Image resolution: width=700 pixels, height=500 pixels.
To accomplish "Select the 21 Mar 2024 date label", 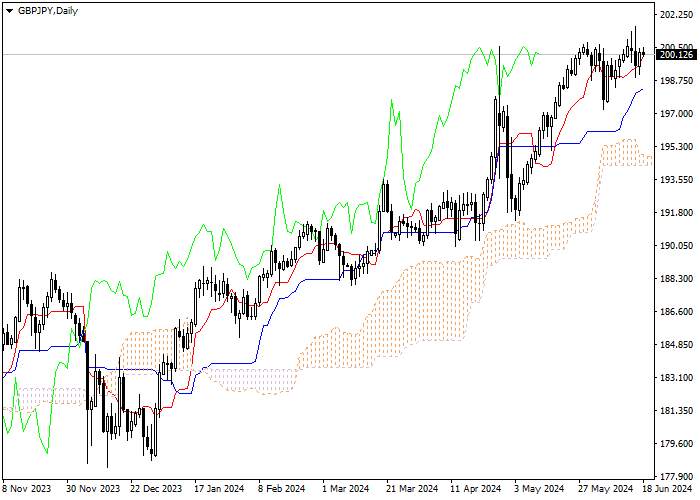I will coord(412,488).
